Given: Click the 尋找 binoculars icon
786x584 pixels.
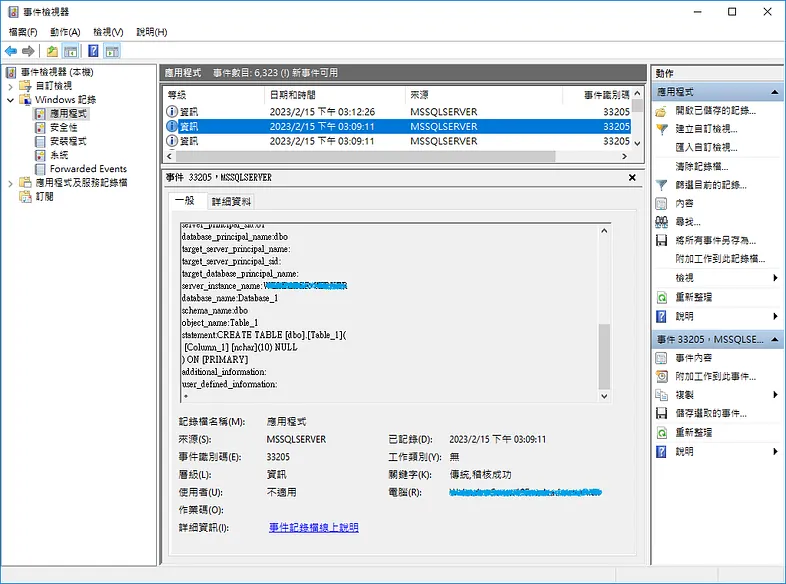Looking at the screenshot, I should [662, 222].
